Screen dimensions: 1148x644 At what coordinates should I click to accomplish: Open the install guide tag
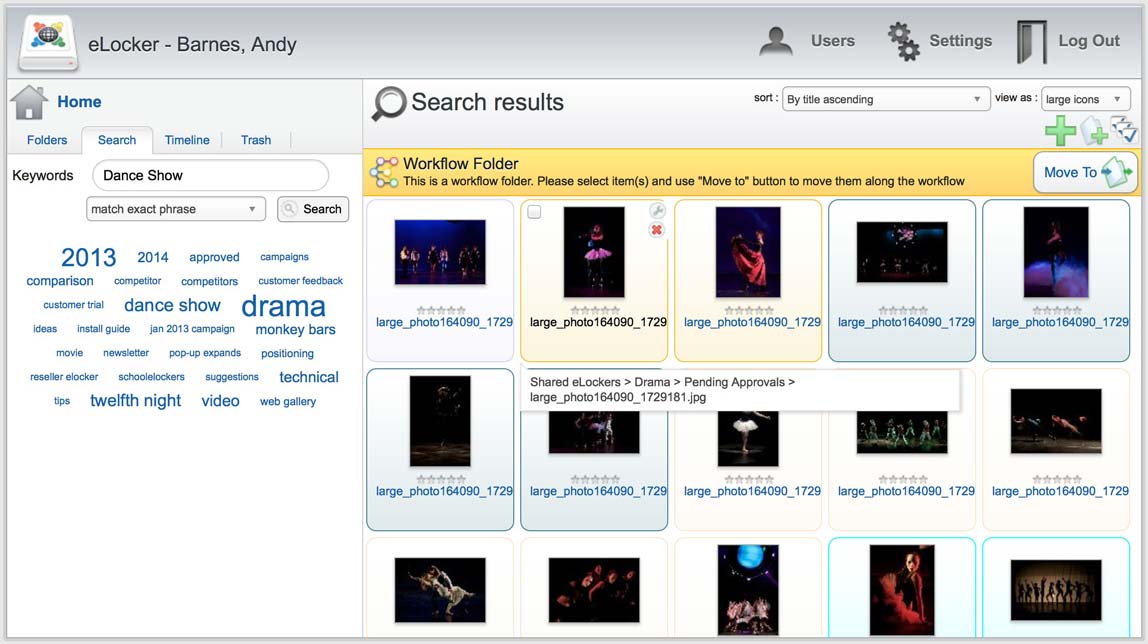103,329
